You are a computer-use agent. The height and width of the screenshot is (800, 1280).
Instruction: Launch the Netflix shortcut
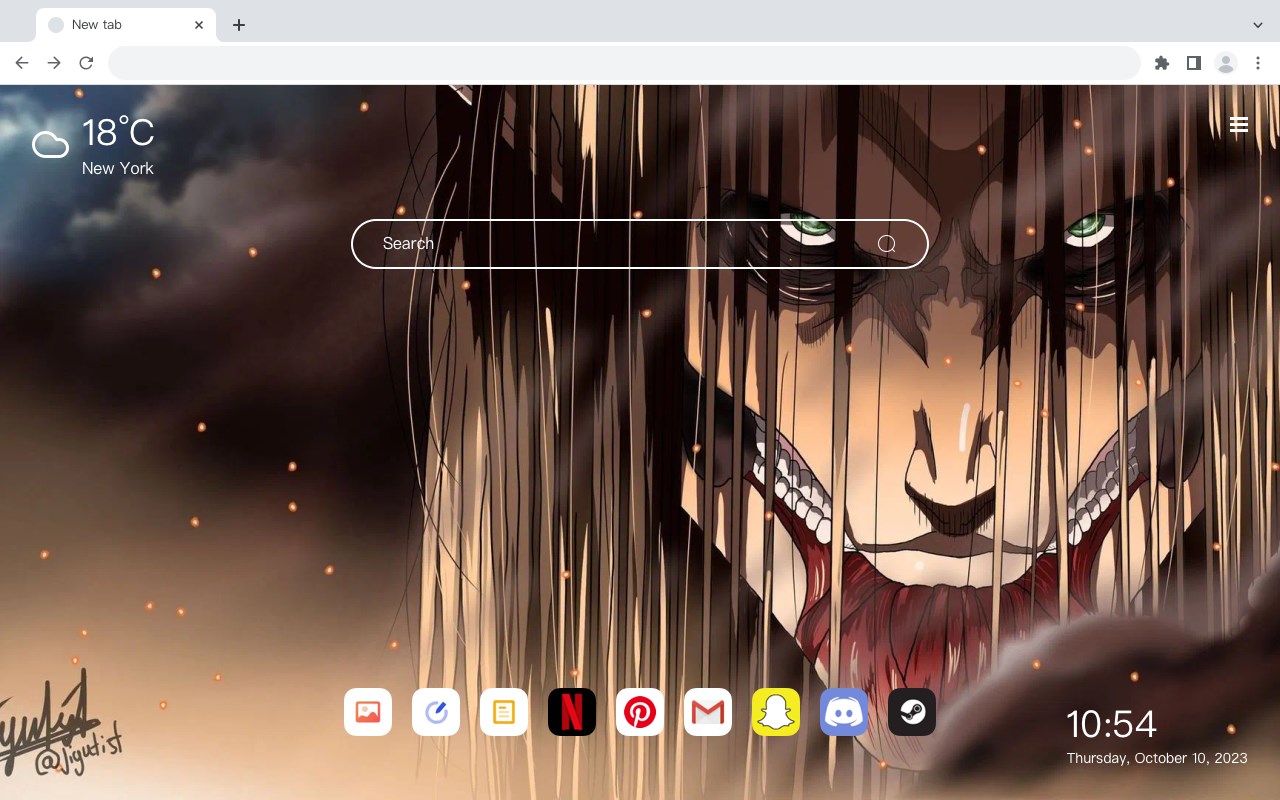572,712
